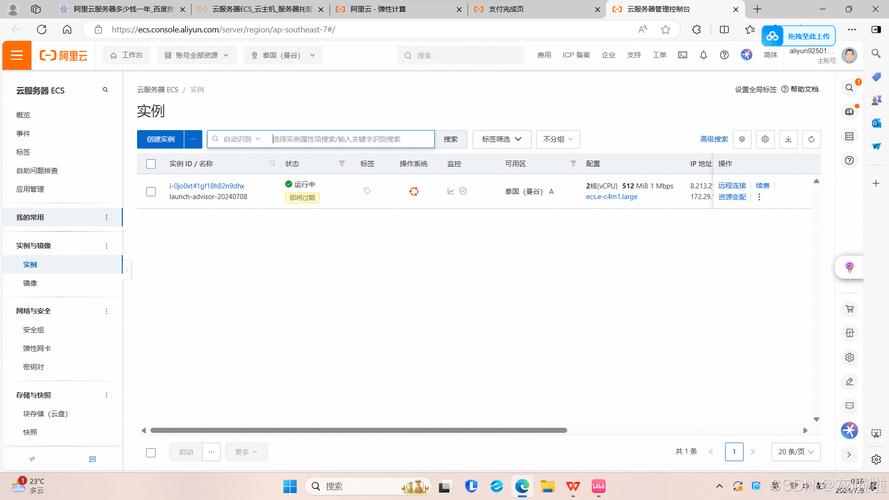Select all instances with header checkbox

[x=151, y=164]
